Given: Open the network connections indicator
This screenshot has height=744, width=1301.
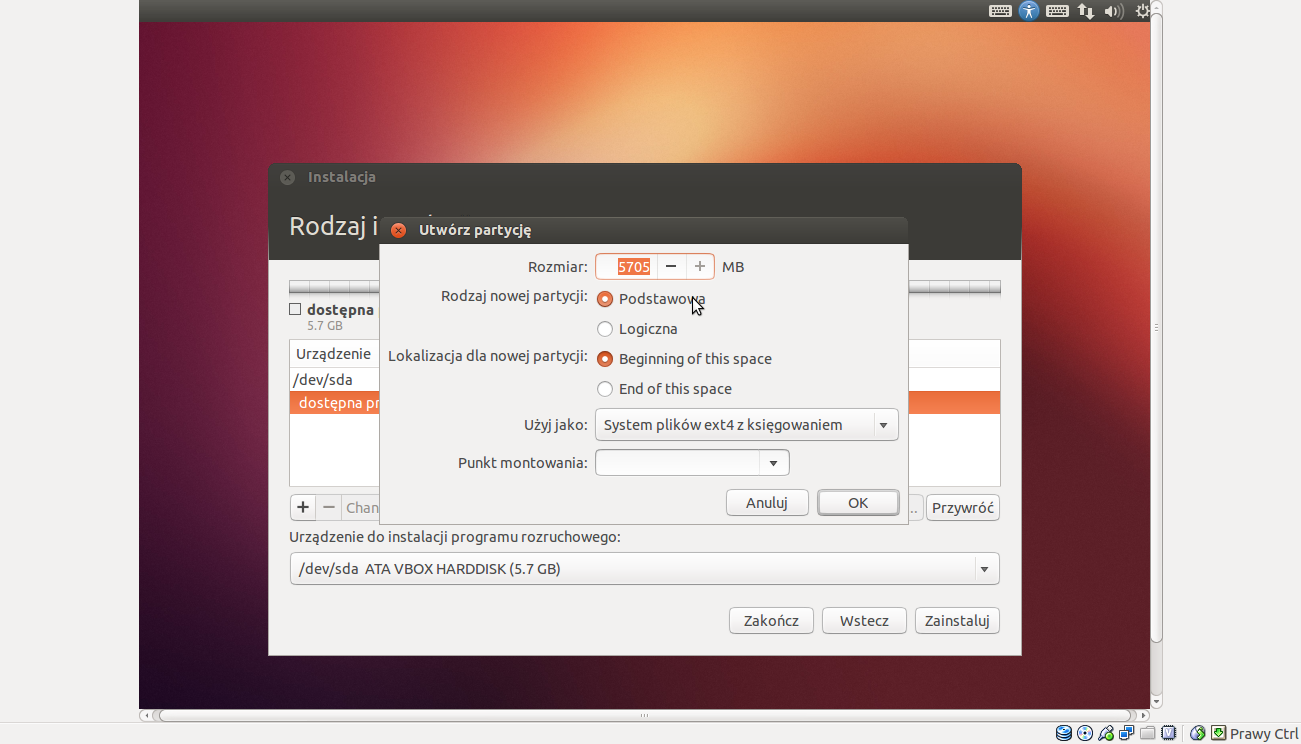Looking at the screenshot, I should (x=1086, y=11).
